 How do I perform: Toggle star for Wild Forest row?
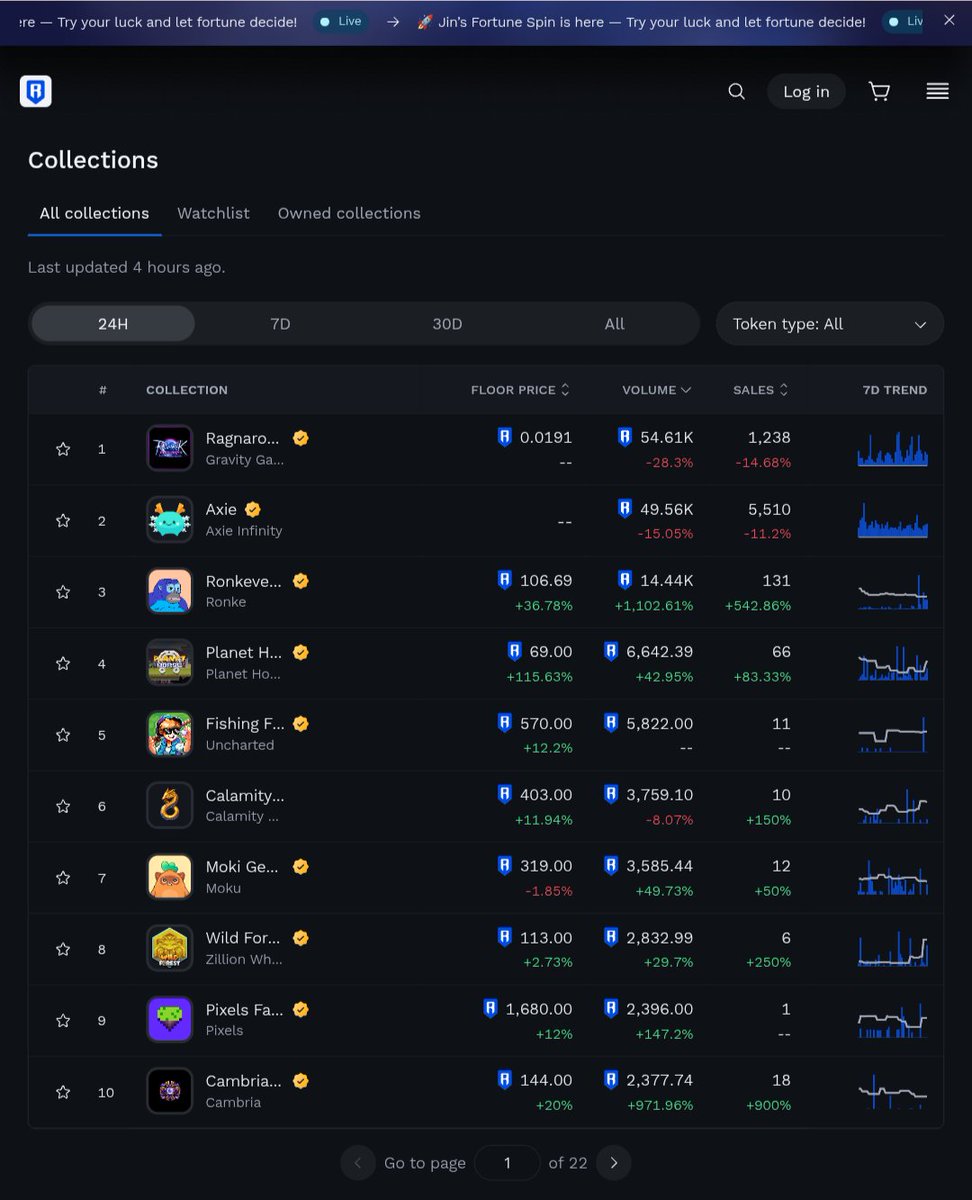coord(63,949)
